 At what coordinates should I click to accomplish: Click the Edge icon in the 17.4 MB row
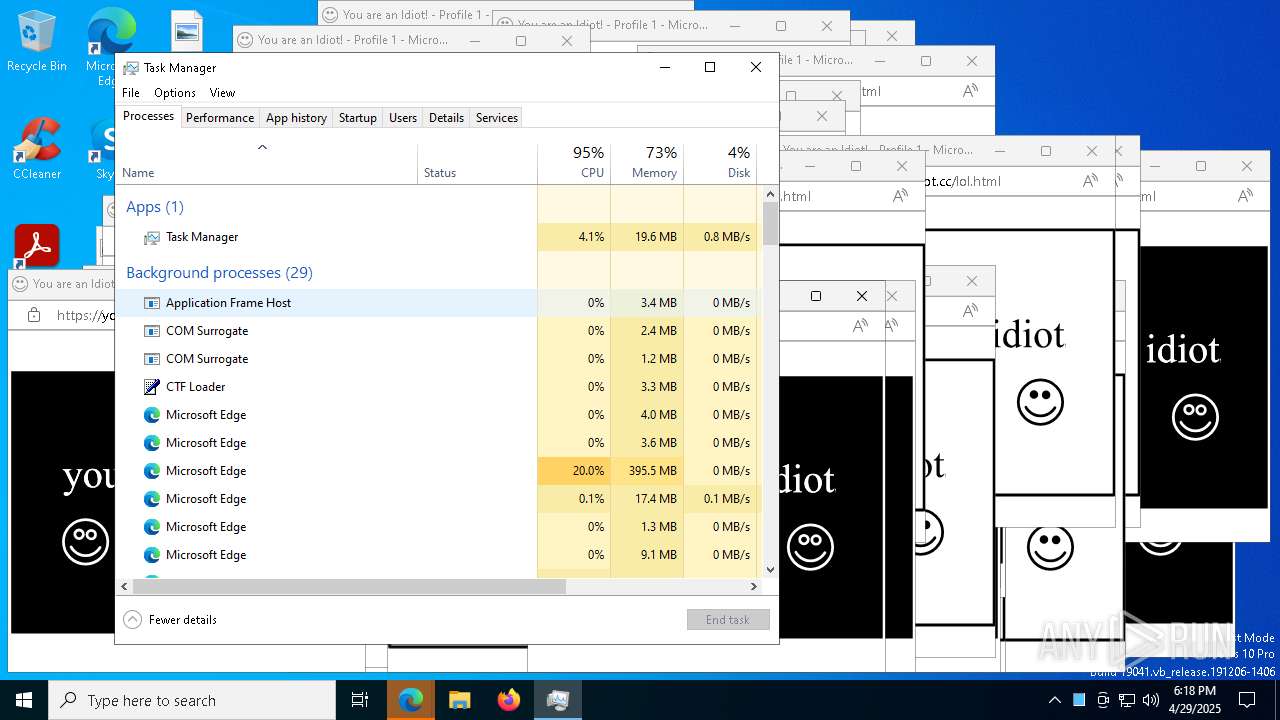click(x=152, y=499)
